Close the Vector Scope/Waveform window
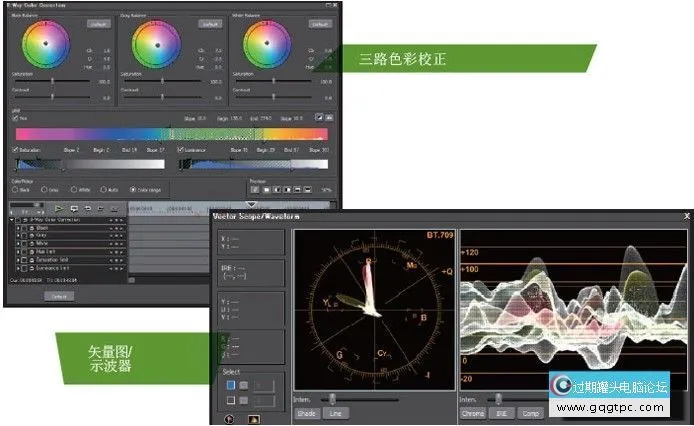Image resolution: width=694 pixels, height=426 pixels. [x=685, y=216]
